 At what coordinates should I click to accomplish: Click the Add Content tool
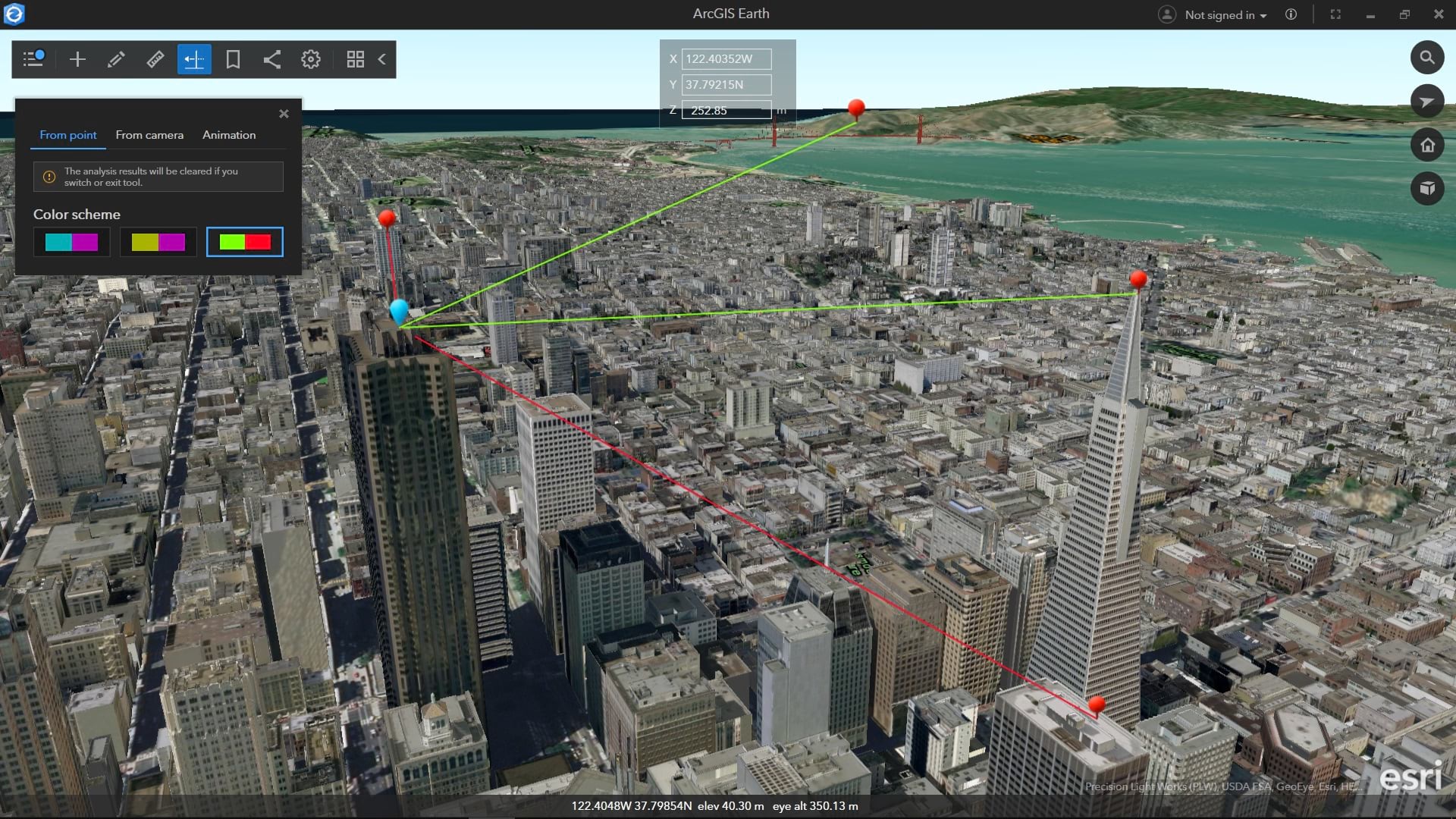(x=77, y=59)
